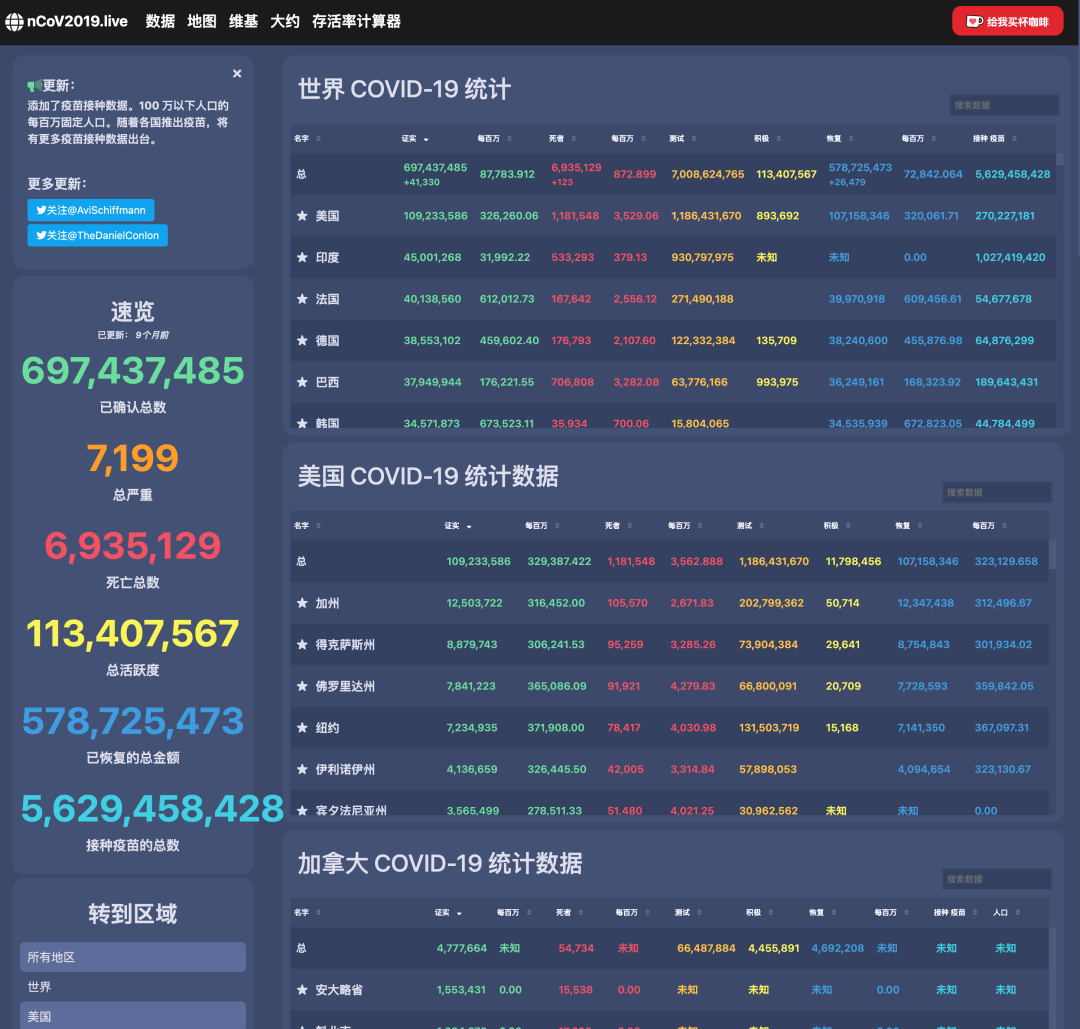Toggle the star for 安大略省 in Canada table
This screenshot has width=1080, height=1029.
(x=302, y=990)
